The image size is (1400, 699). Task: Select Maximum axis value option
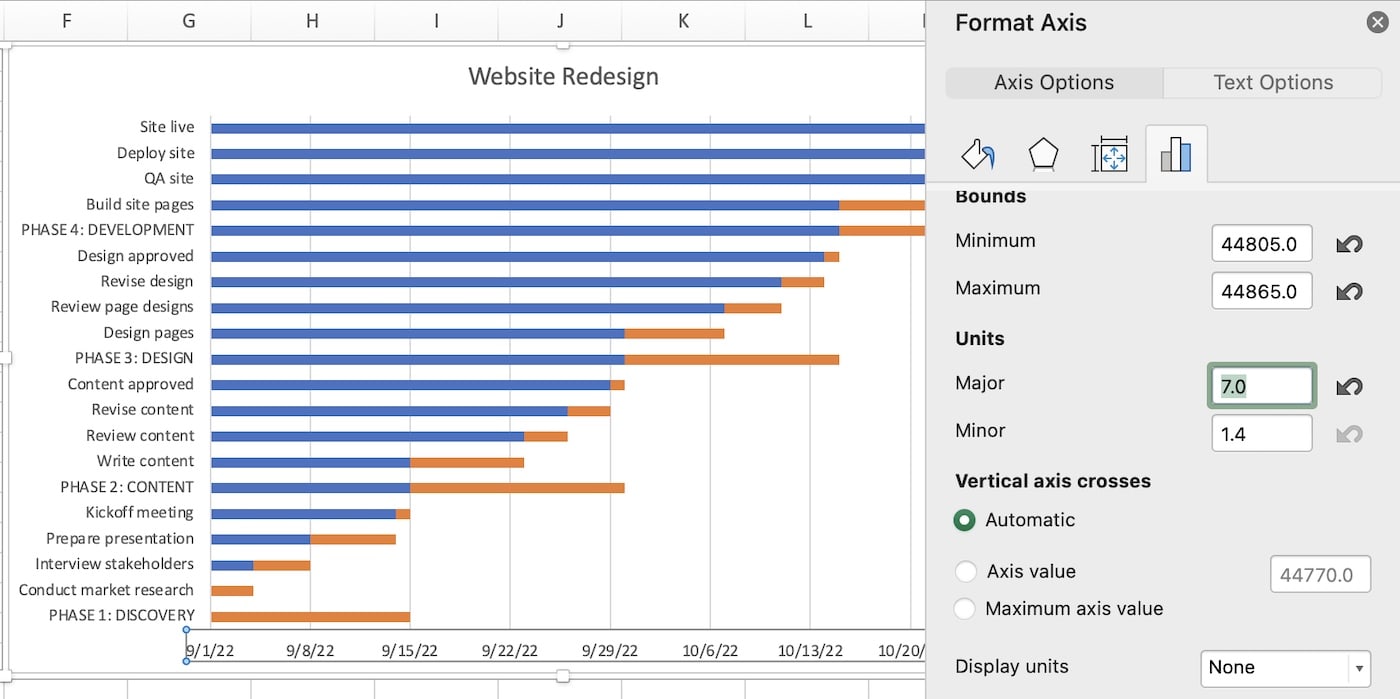(x=966, y=608)
